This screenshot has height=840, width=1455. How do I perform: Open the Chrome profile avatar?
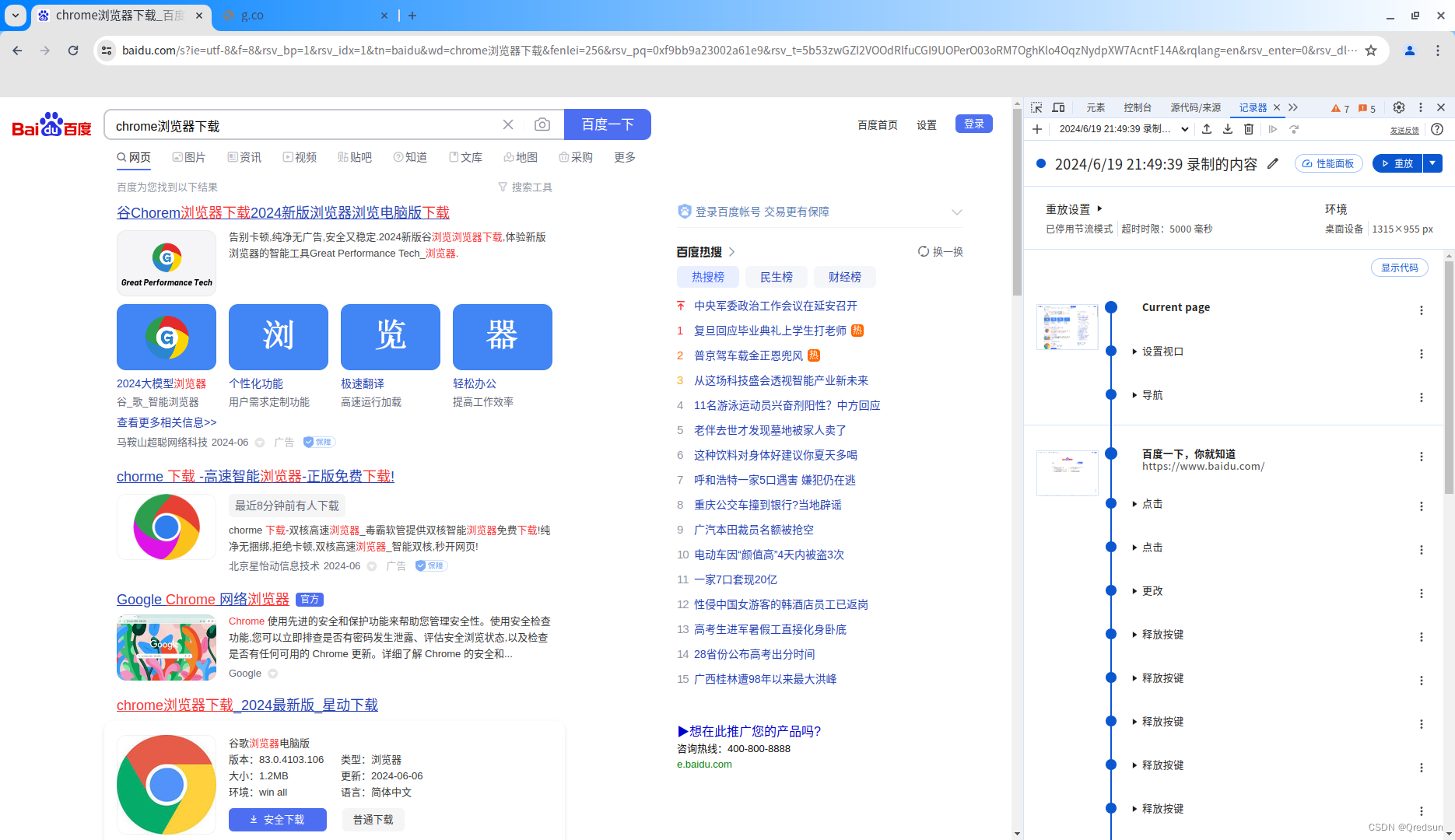(1410, 51)
